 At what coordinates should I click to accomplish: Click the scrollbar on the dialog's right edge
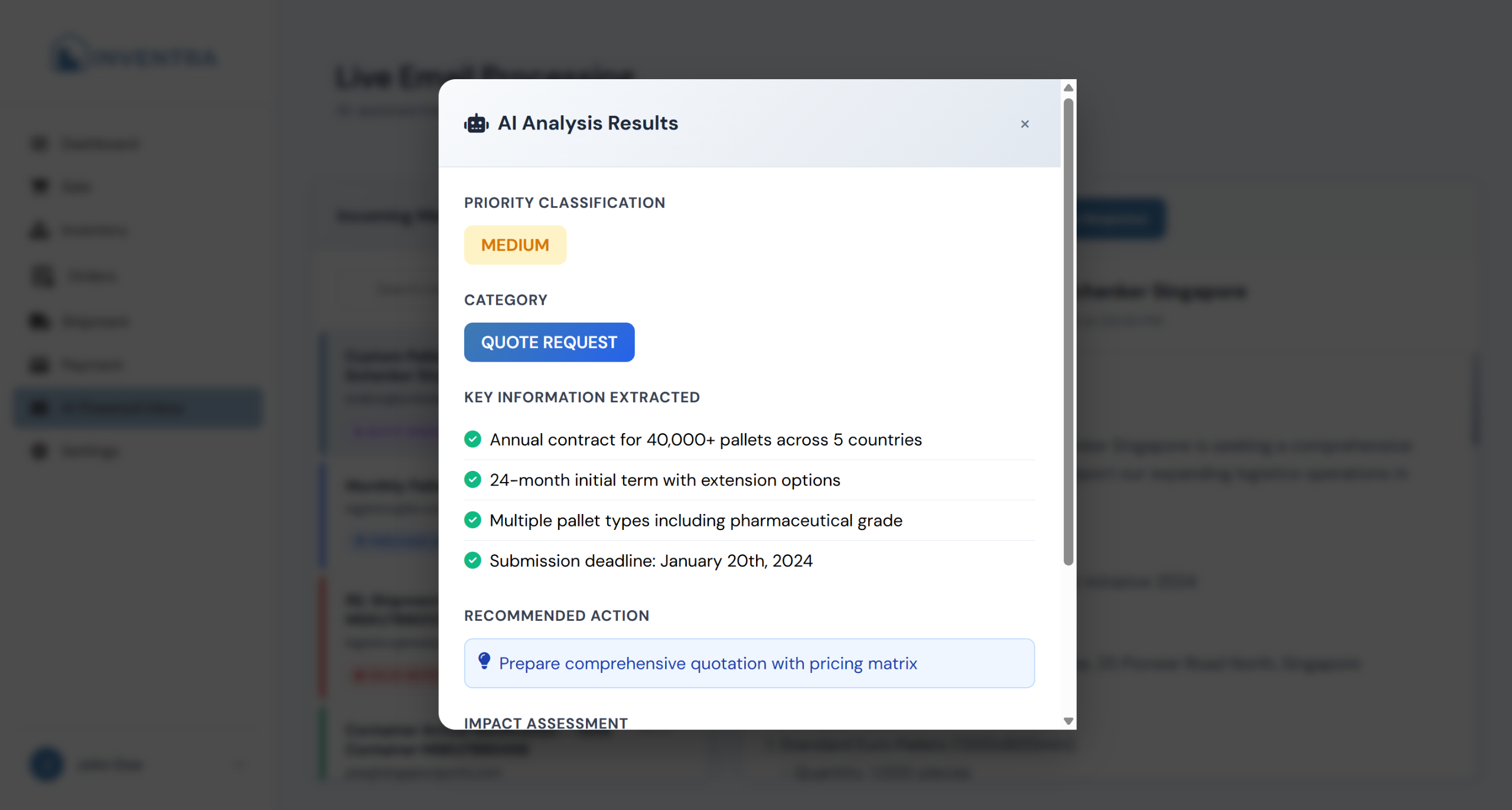point(1068,325)
